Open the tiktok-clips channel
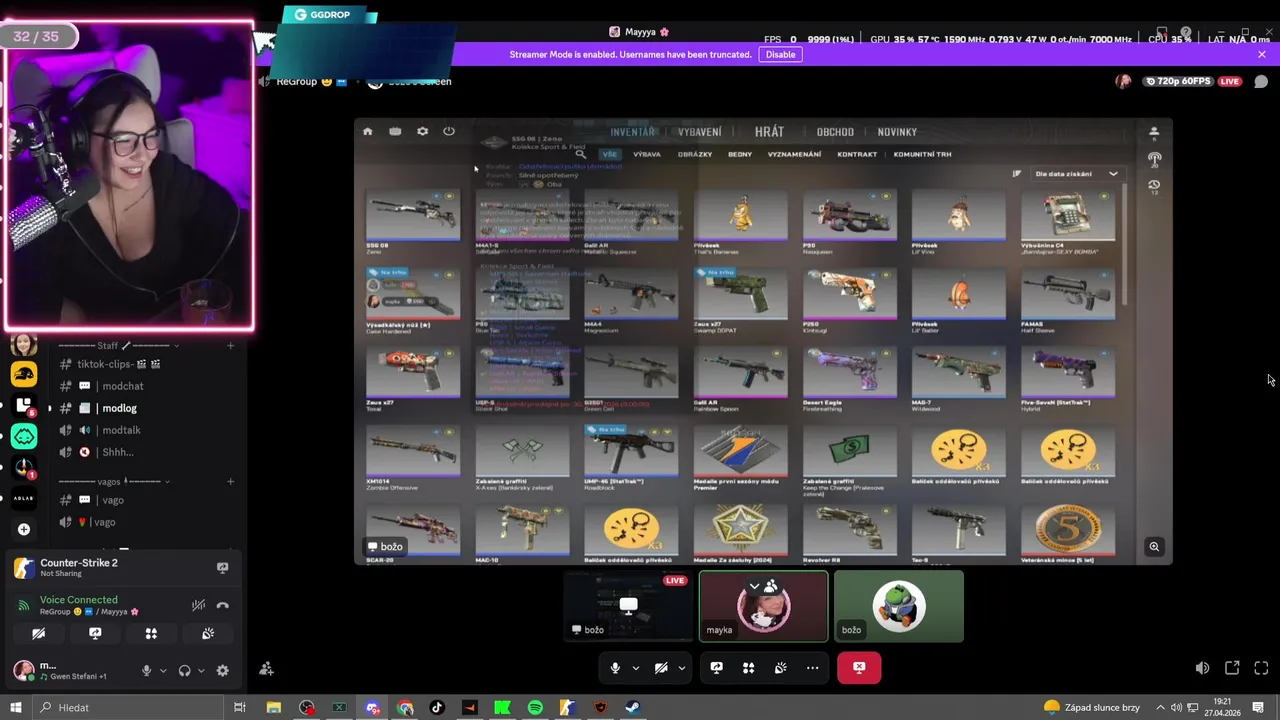The image size is (1280, 720). coord(119,364)
